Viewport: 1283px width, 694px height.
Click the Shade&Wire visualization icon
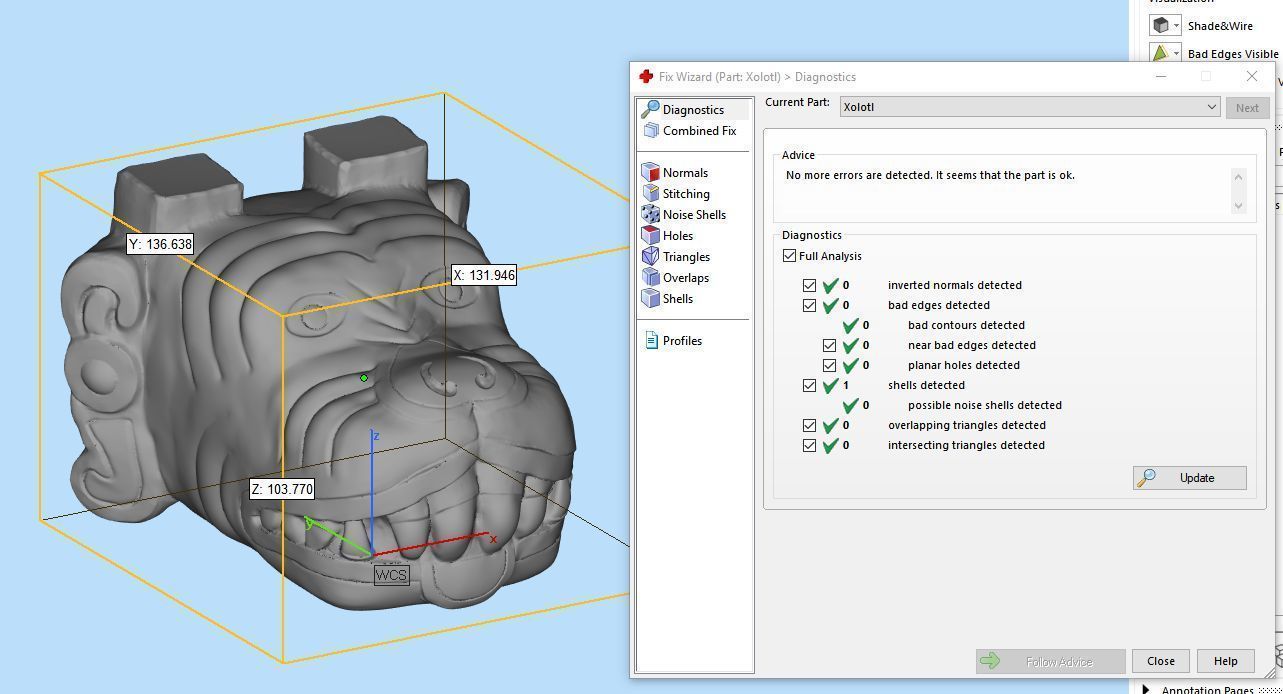tap(1161, 25)
